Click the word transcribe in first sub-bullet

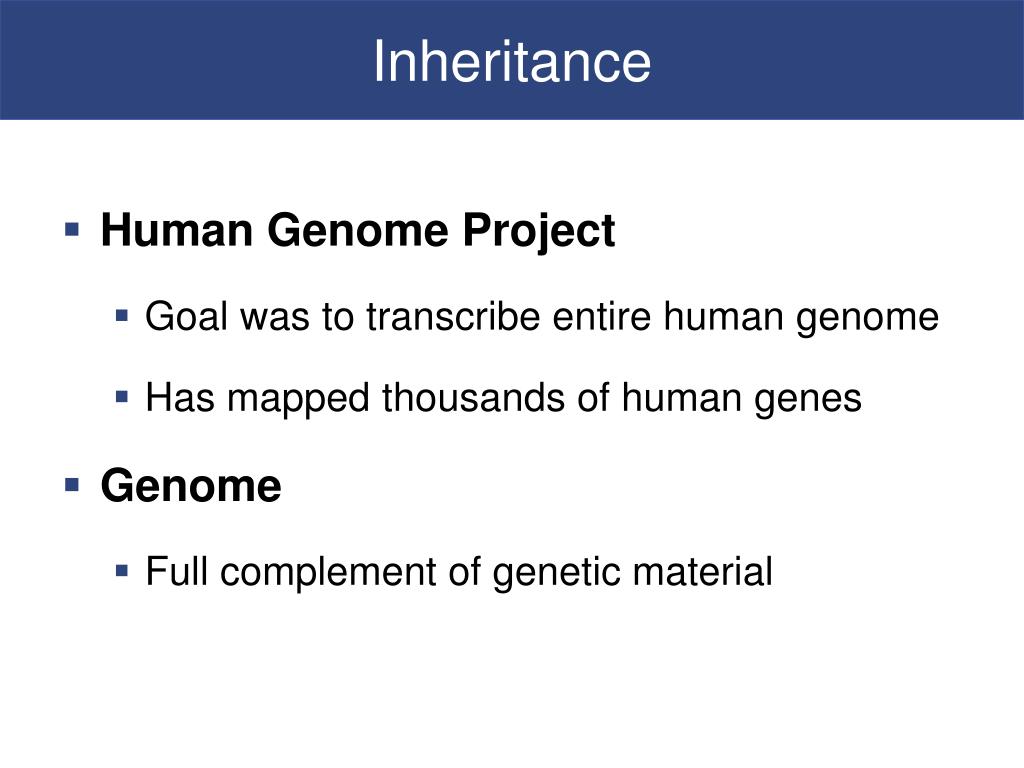(x=453, y=316)
